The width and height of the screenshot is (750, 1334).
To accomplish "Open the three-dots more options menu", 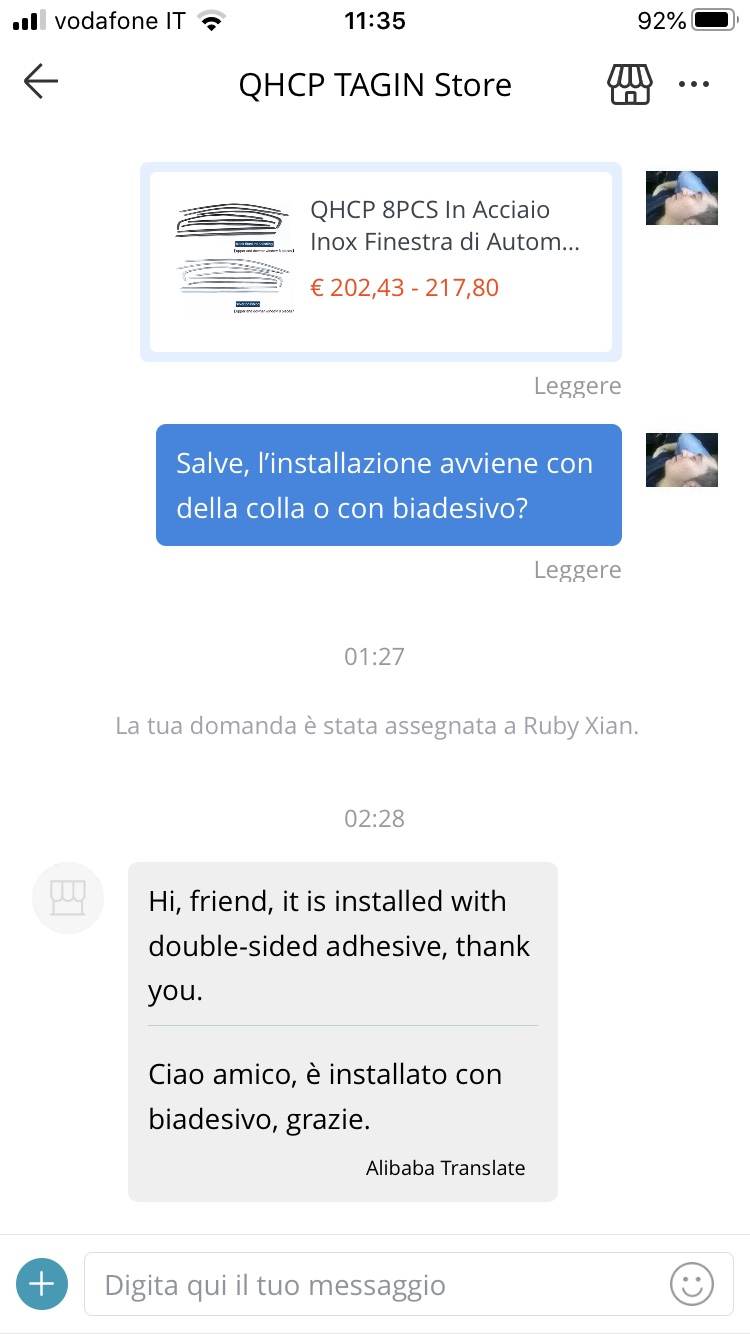I will pos(694,84).
